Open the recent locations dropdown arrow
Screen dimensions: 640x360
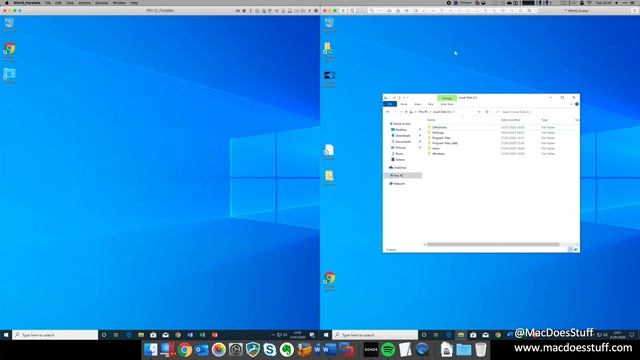click(400, 111)
